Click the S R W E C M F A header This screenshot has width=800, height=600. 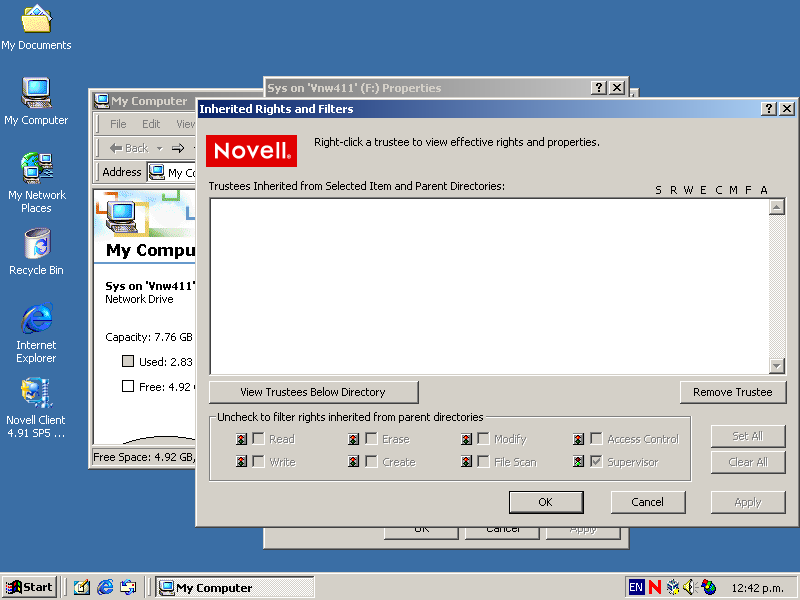pos(711,190)
